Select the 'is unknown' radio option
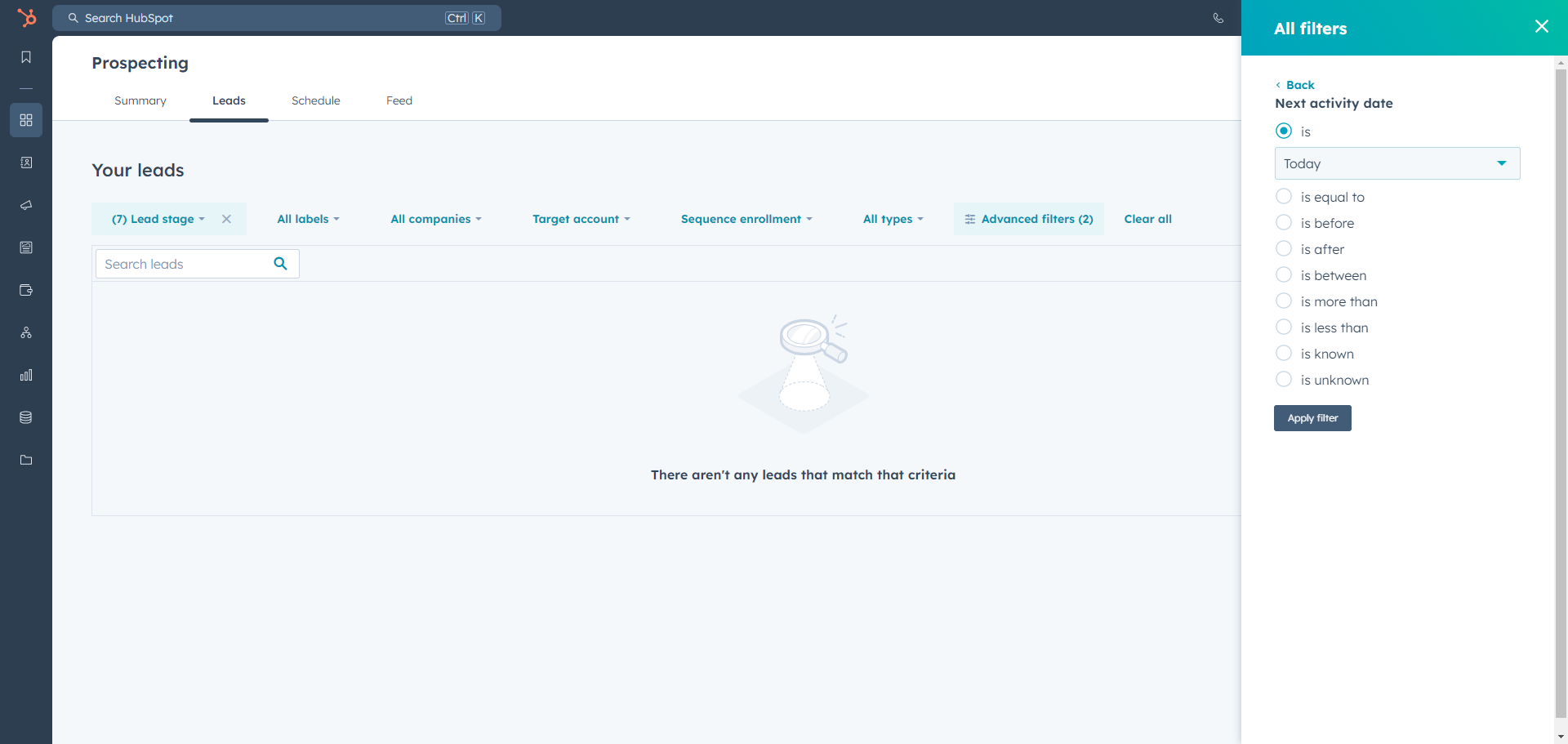Viewport: 1568px width, 744px height. coord(1284,379)
